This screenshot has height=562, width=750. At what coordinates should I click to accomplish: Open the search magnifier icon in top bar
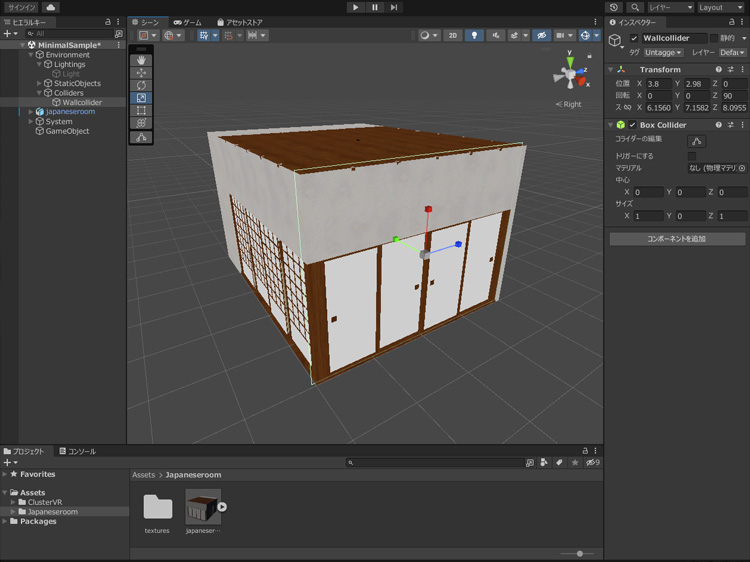coord(634,7)
